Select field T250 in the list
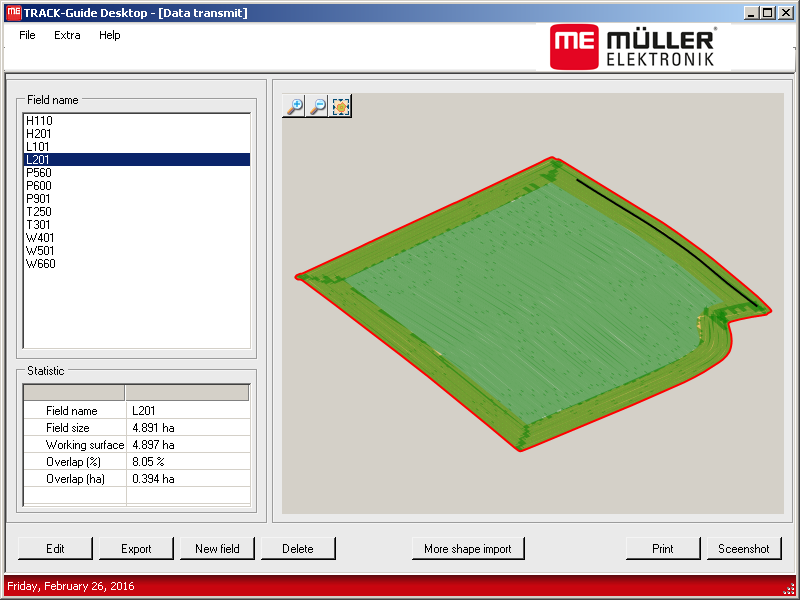 40,212
